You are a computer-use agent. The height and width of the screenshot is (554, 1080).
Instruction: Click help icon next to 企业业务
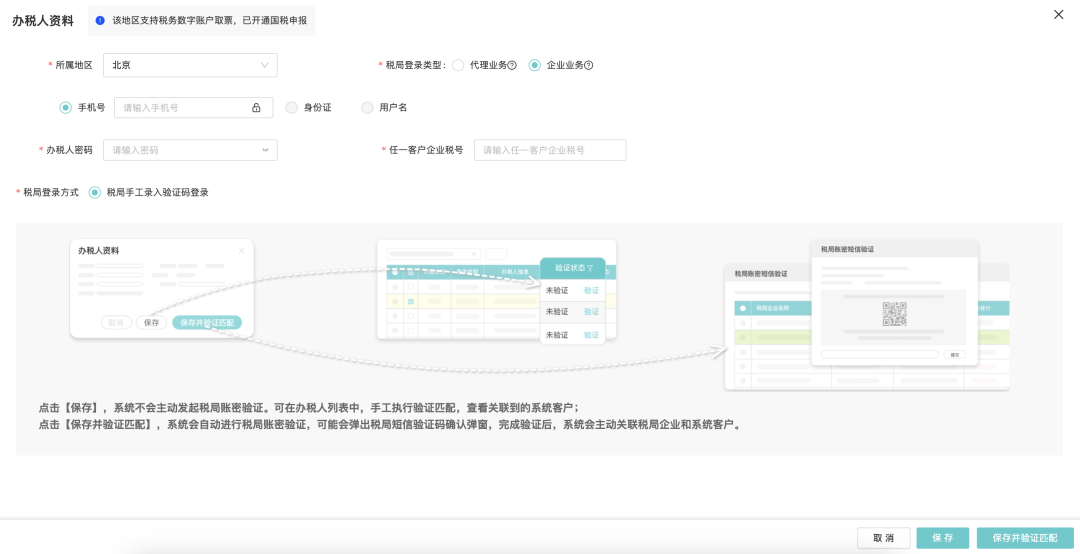[589, 66]
